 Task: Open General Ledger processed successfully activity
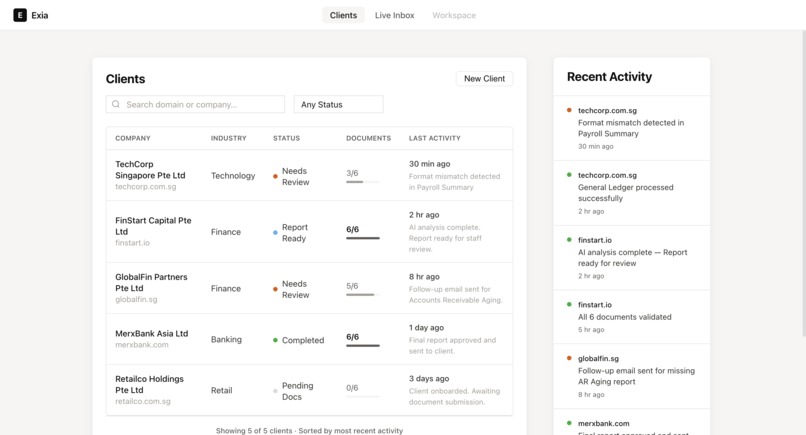pyautogui.click(x=632, y=193)
